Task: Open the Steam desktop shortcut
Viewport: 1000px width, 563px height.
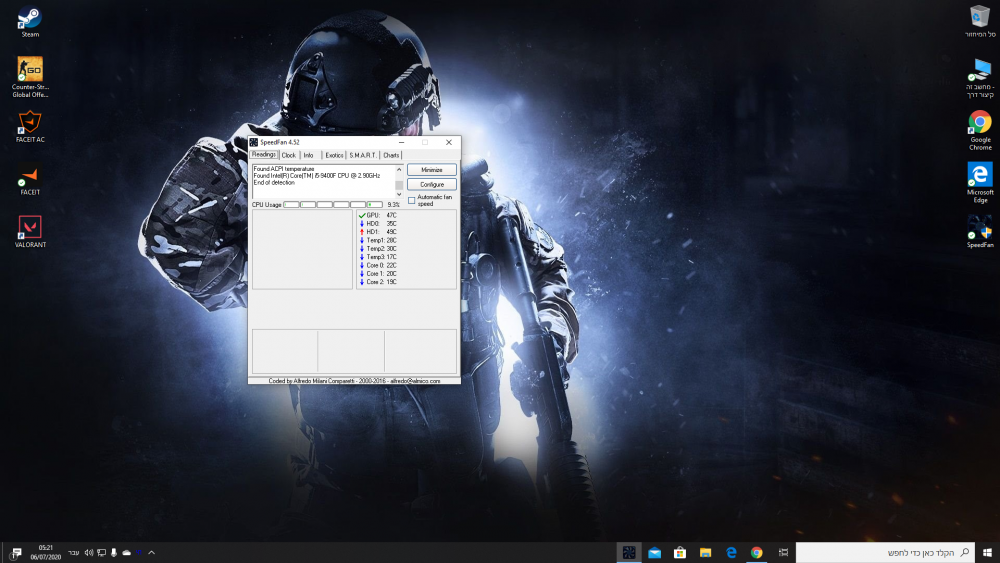Action: point(29,22)
